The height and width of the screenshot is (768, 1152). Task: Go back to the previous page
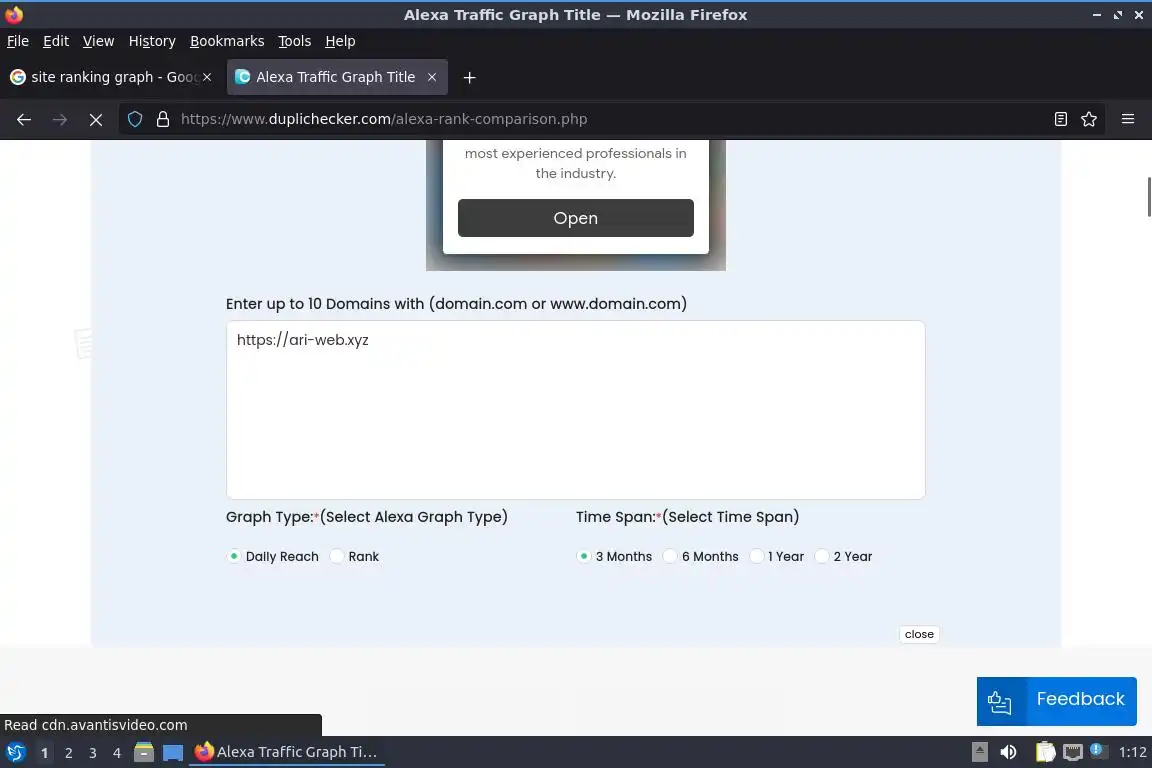pos(24,119)
